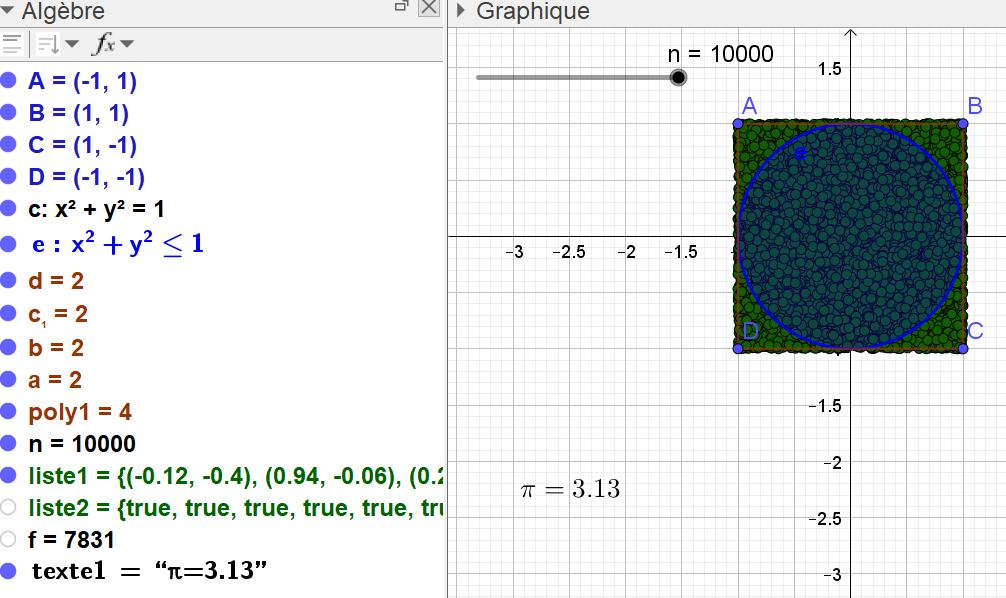The image size is (1006, 598).
Task: Show liste2 in graphic view
Action: pos(8,508)
